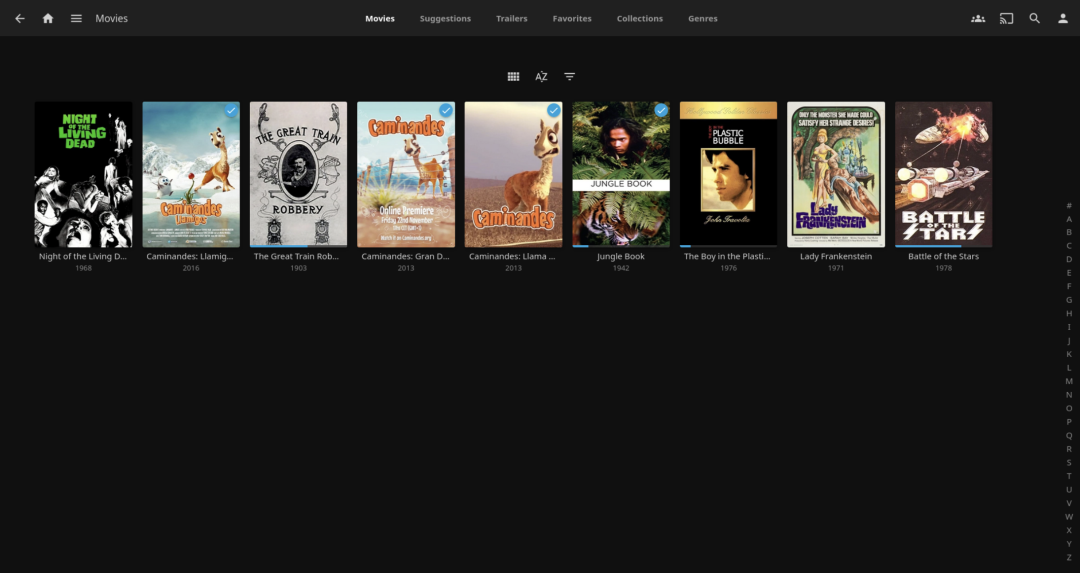Change grid view type icon

pyautogui.click(x=513, y=76)
